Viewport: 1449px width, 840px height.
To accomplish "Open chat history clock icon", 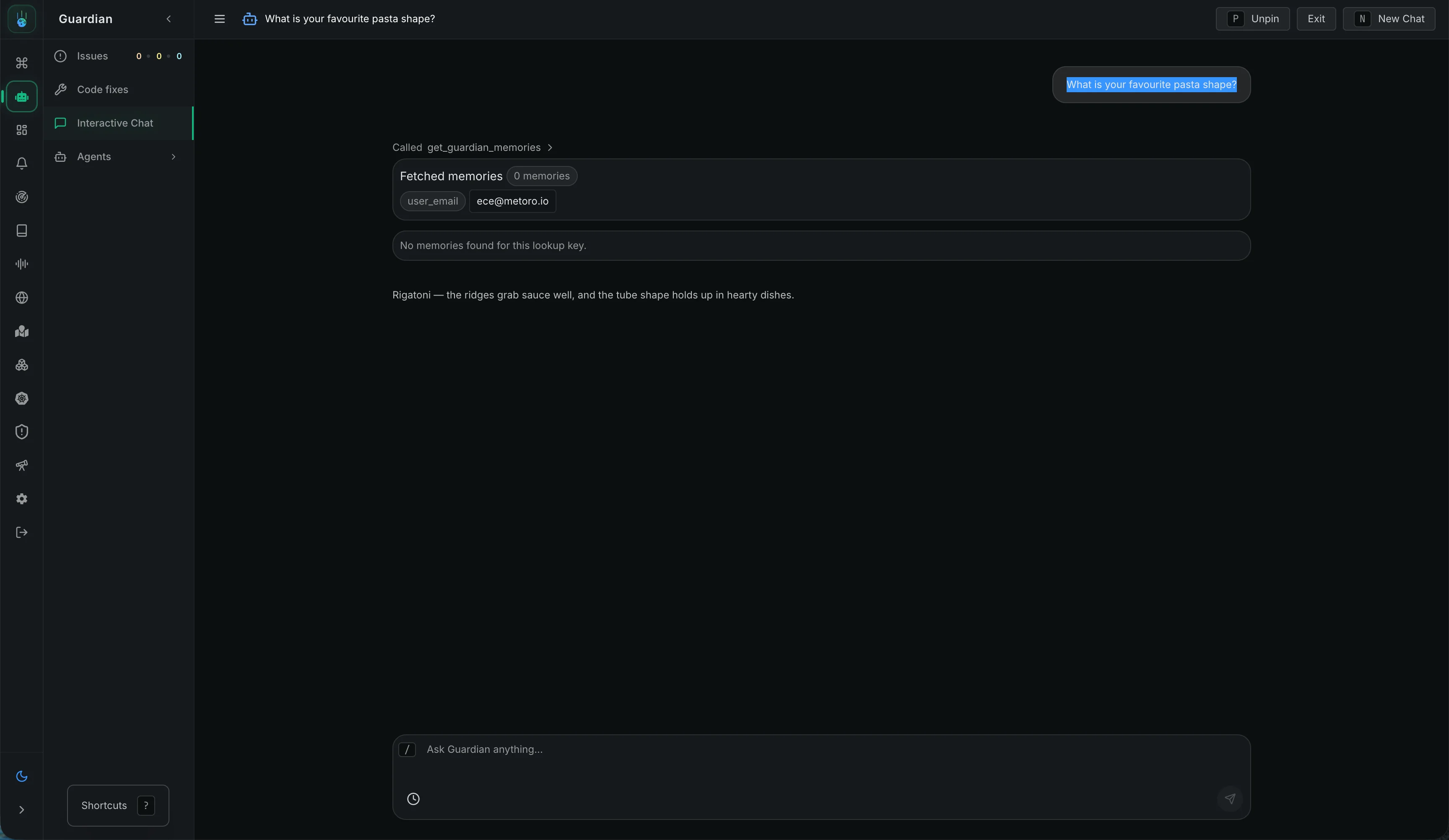I will [x=413, y=799].
